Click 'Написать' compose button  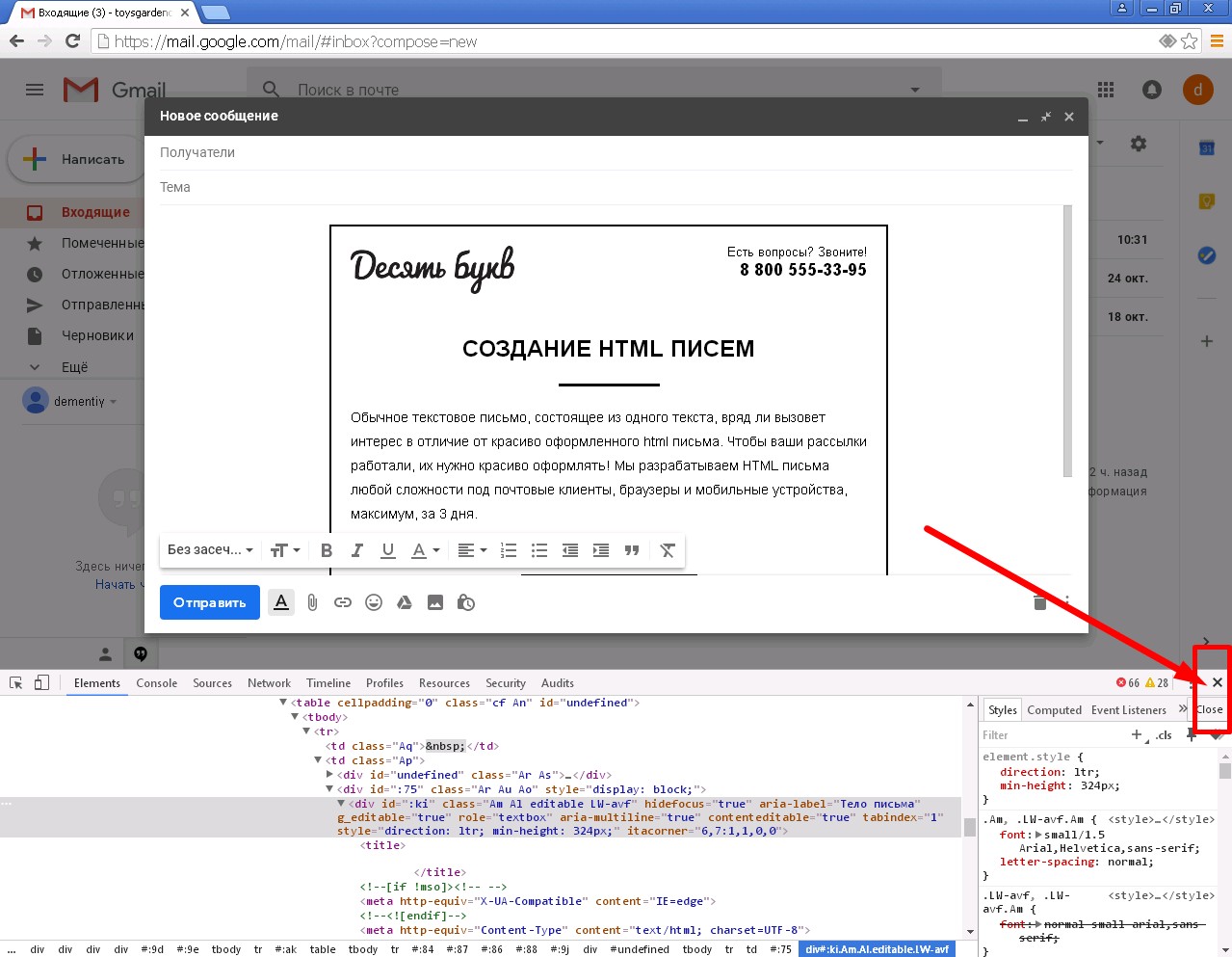(x=75, y=159)
